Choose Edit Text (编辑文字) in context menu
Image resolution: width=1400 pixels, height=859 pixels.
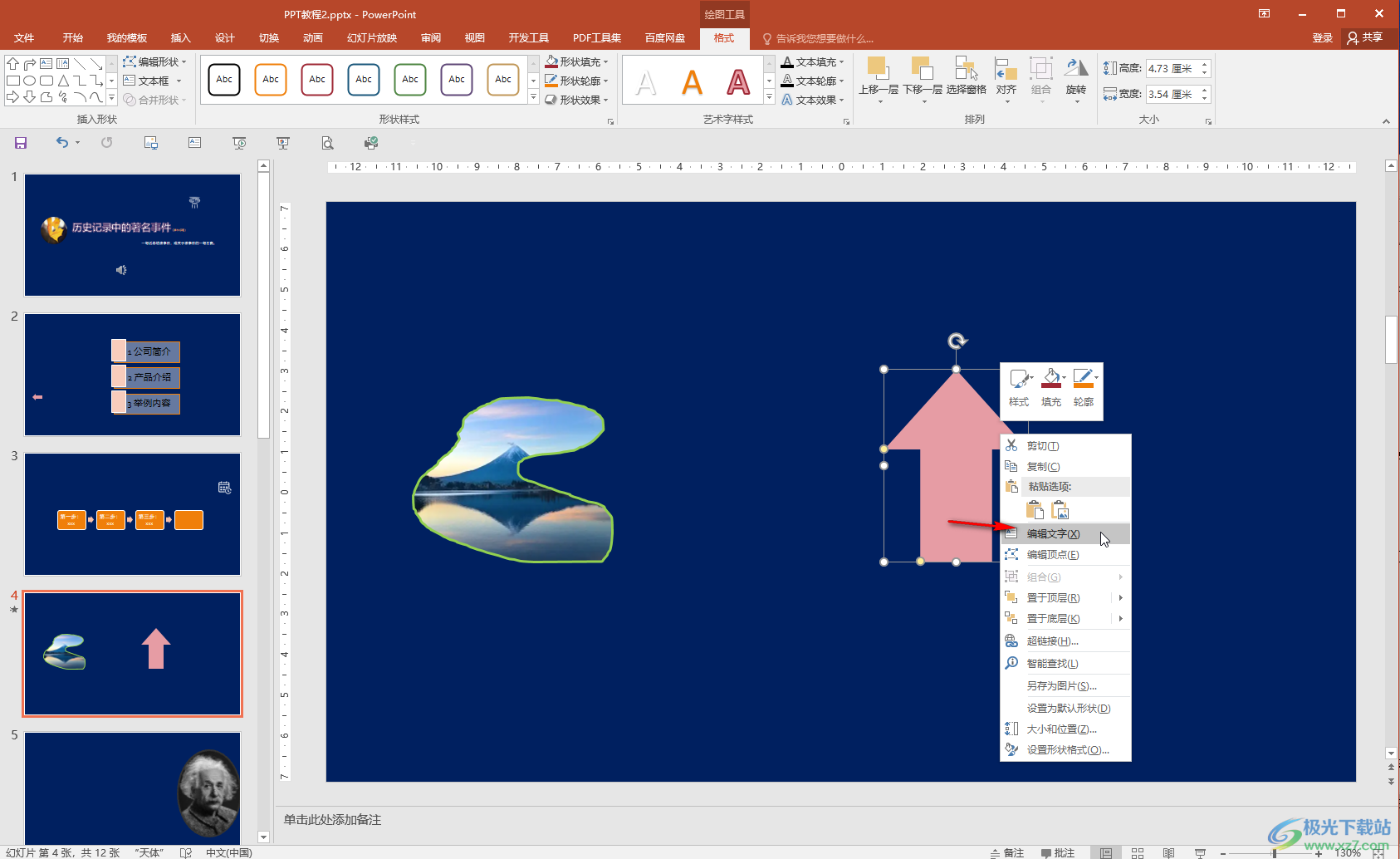[x=1065, y=533]
